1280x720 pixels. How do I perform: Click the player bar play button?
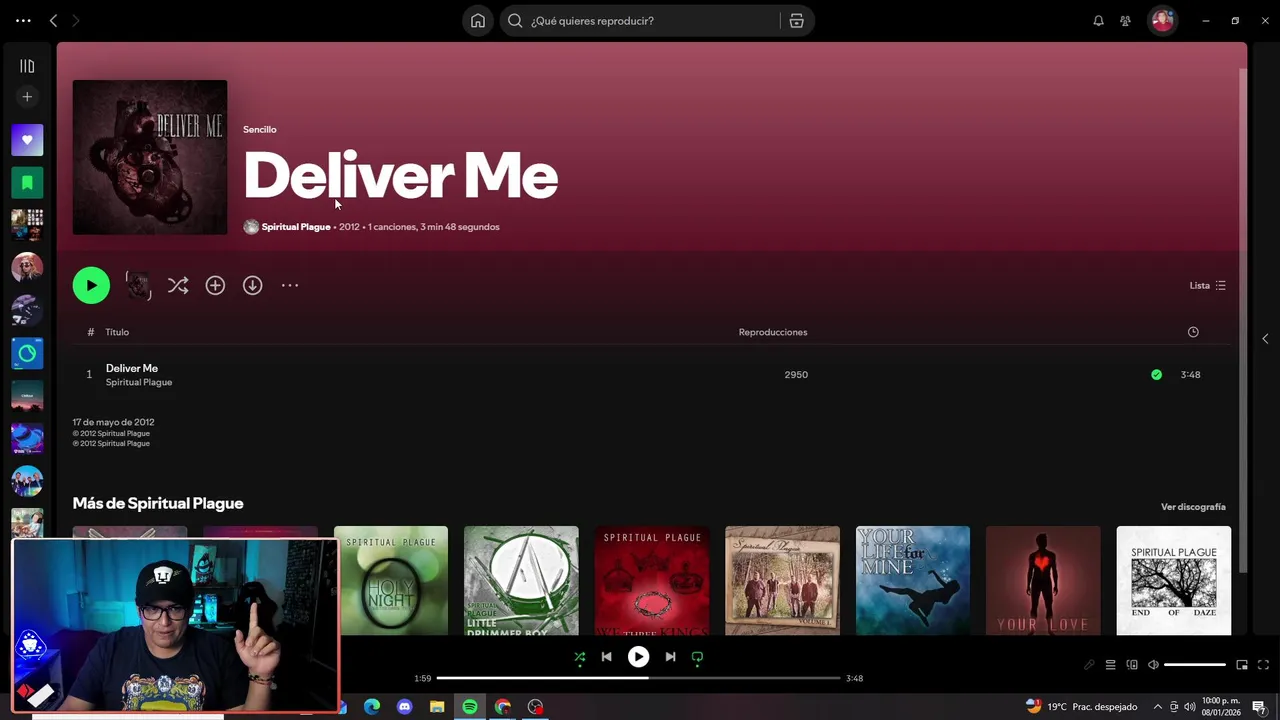pos(638,657)
